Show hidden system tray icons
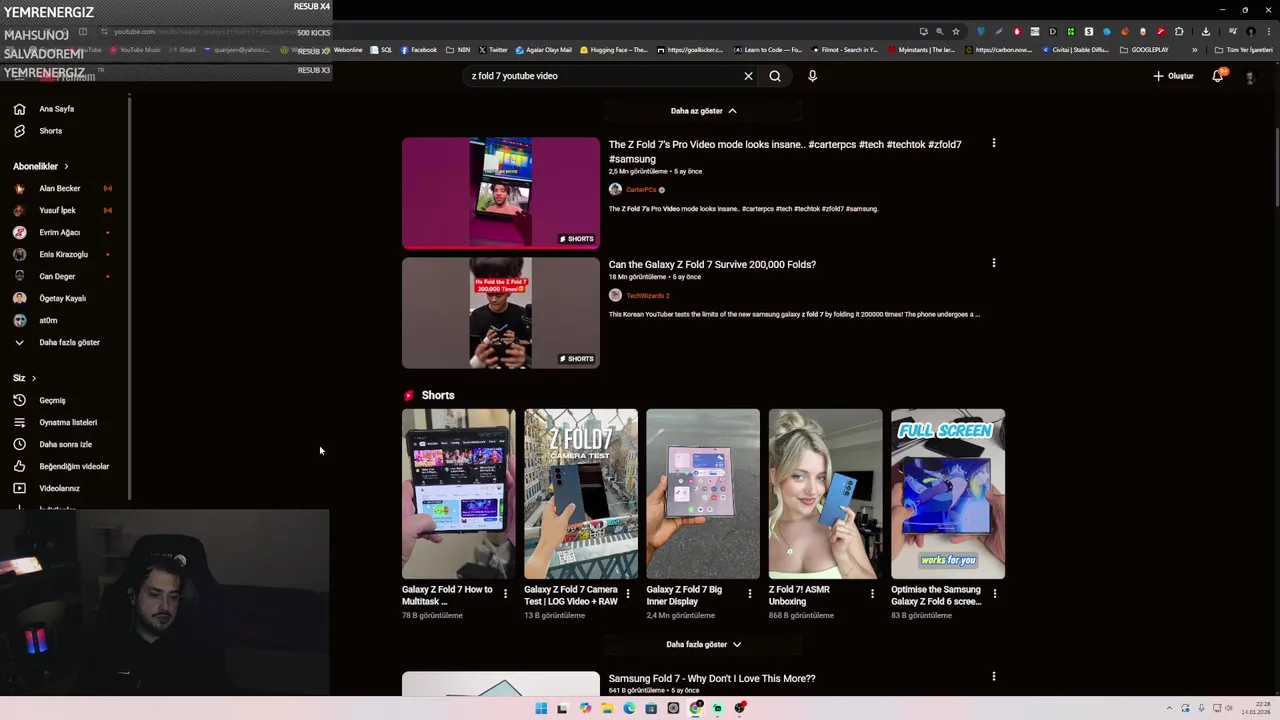This screenshot has width=1280, height=720. click(x=1170, y=708)
